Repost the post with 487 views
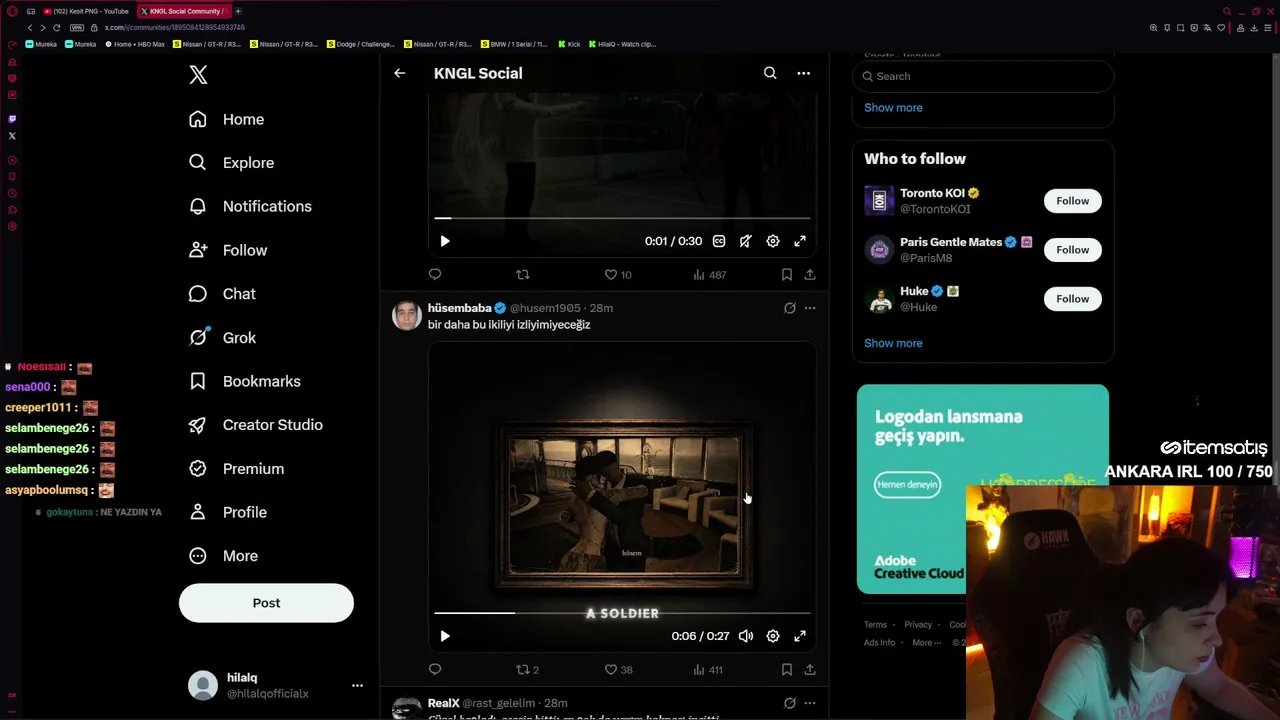 522,274
